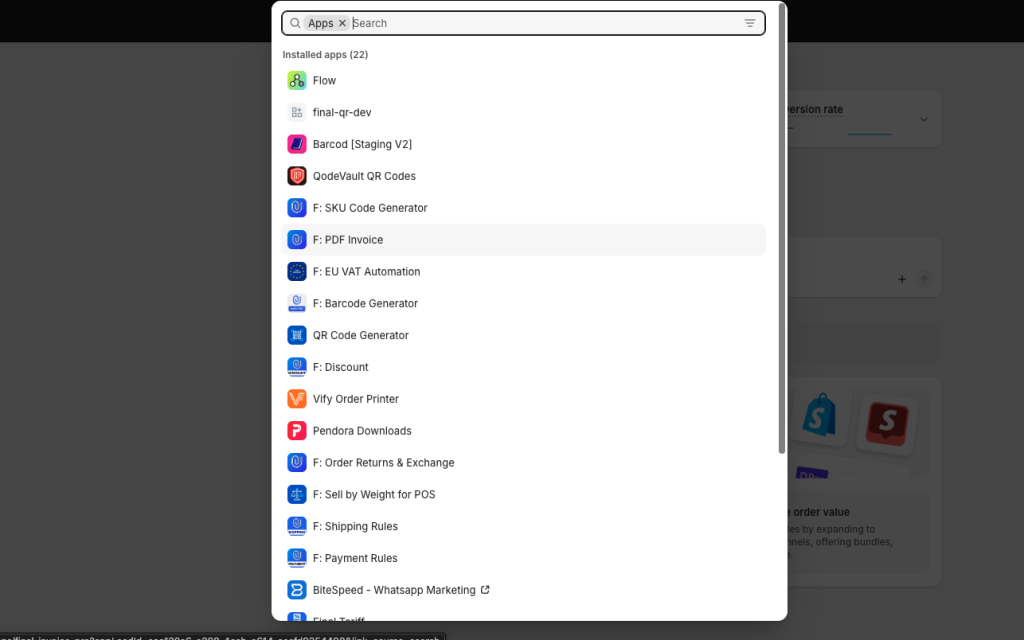1024x640 pixels.
Task: Click the F: EU VAT Automation icon
Action: (x=297, y=272)
